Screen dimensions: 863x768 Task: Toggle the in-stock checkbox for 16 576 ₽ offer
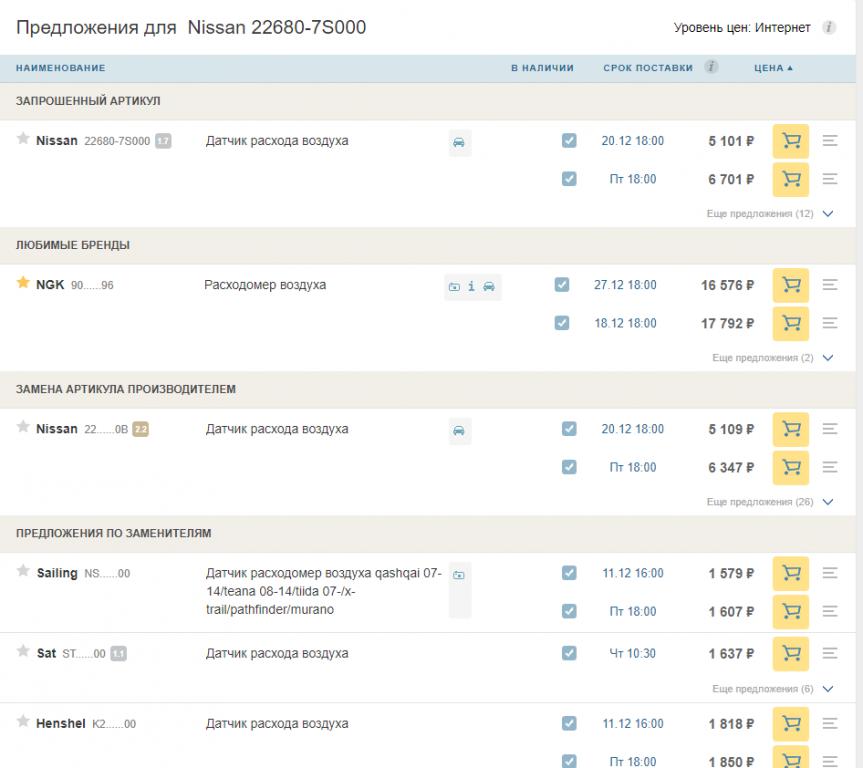pos(562,285)
